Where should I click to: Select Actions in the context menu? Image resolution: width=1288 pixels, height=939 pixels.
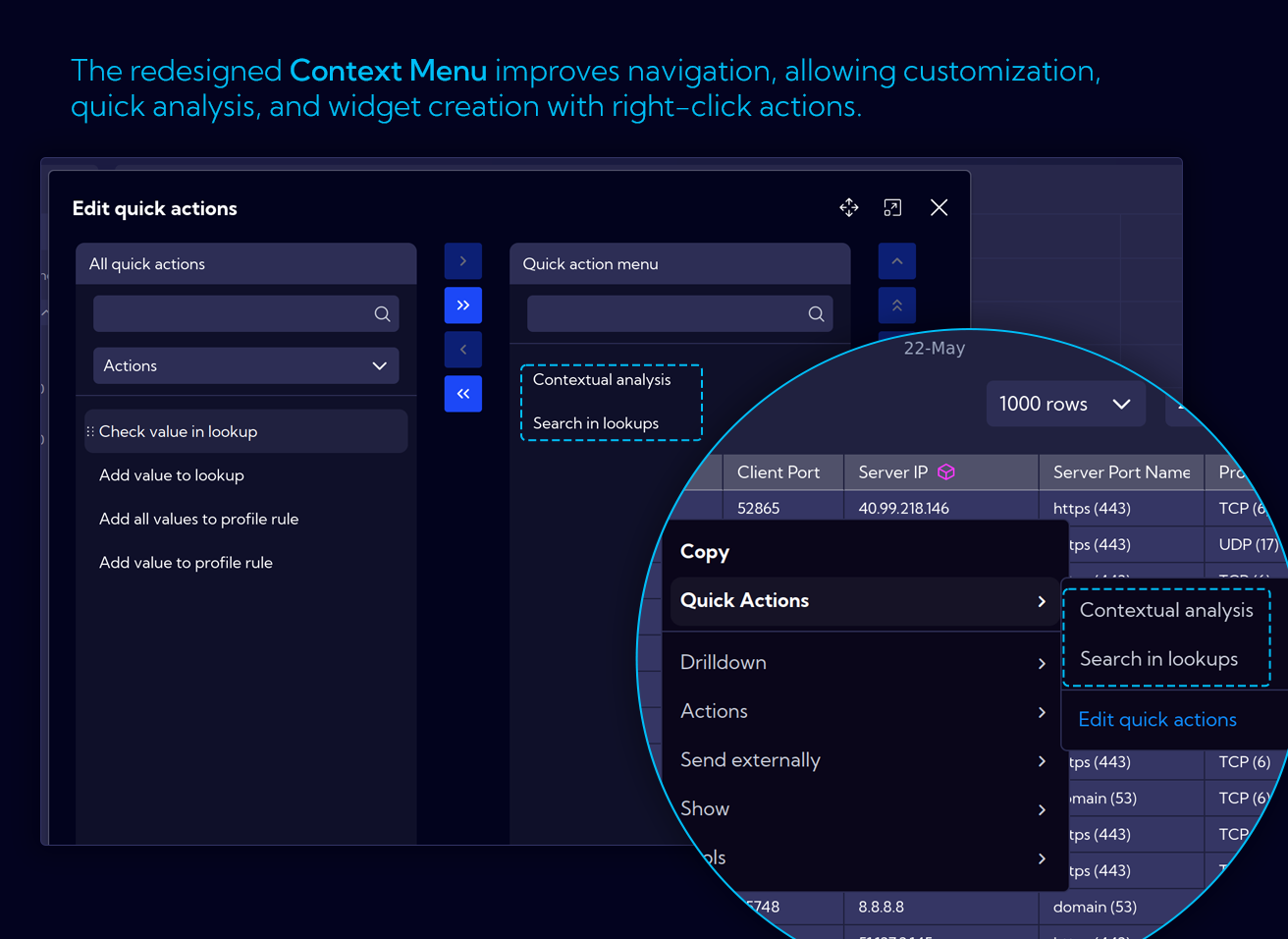714,711
